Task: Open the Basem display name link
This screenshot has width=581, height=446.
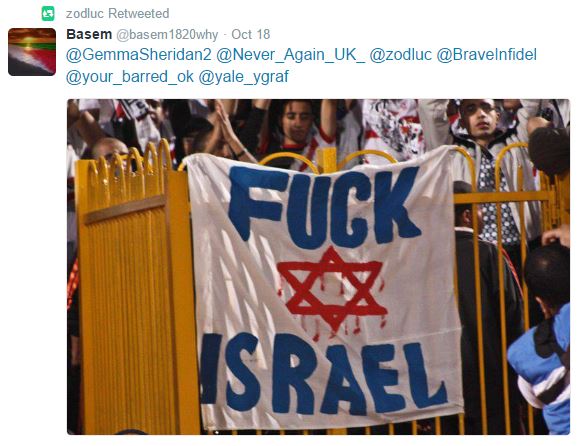Action: pyautogui.click(x=89, y=34)
